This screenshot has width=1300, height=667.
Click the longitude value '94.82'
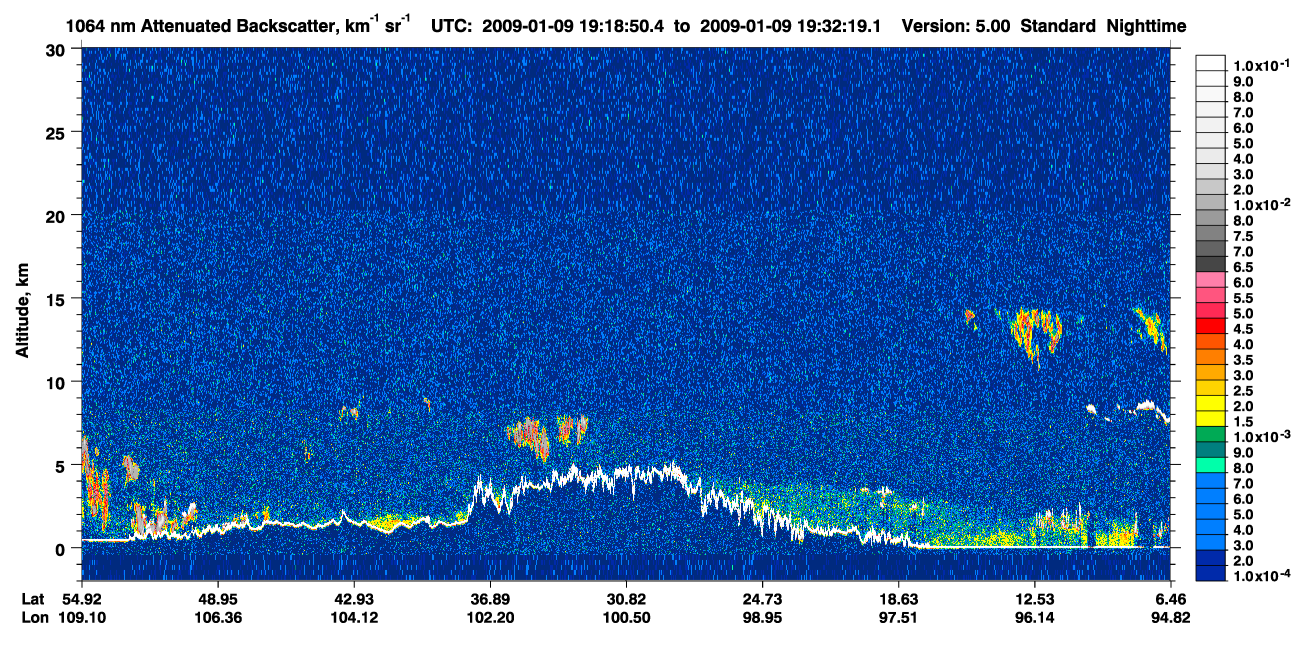[x=1170, y=617]
